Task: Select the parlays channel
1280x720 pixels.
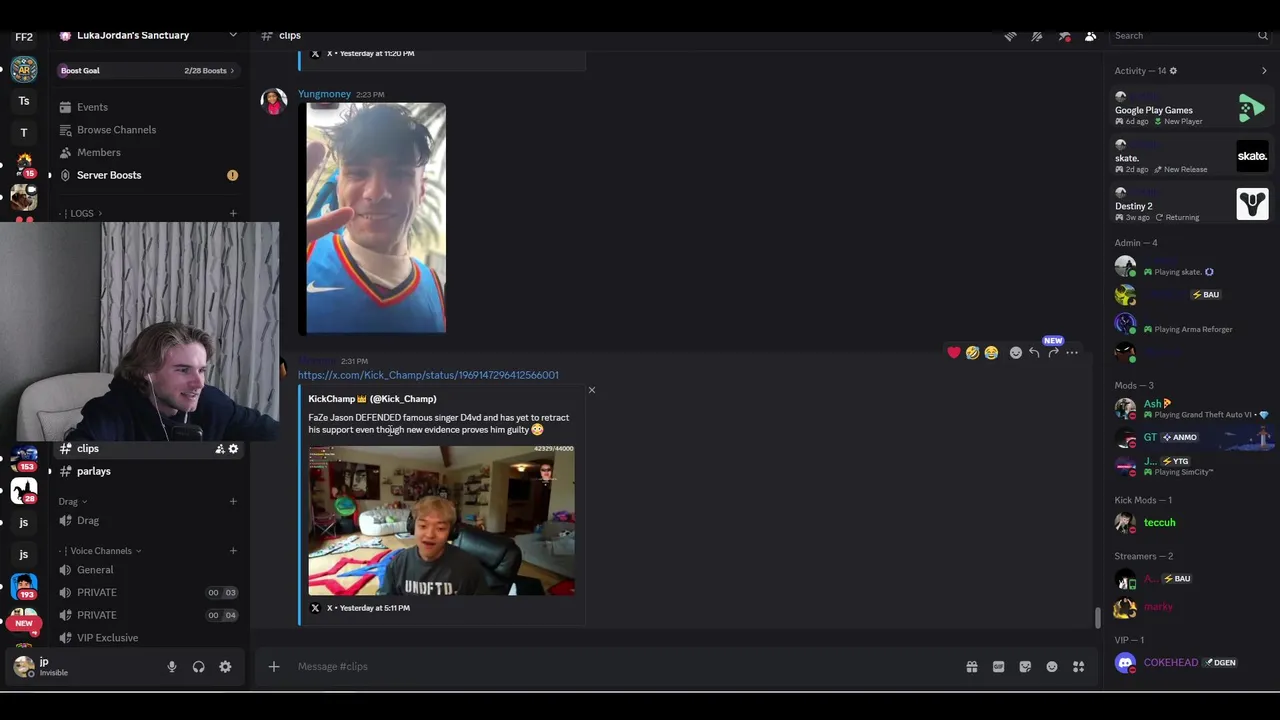Action: tap(148, 471)
